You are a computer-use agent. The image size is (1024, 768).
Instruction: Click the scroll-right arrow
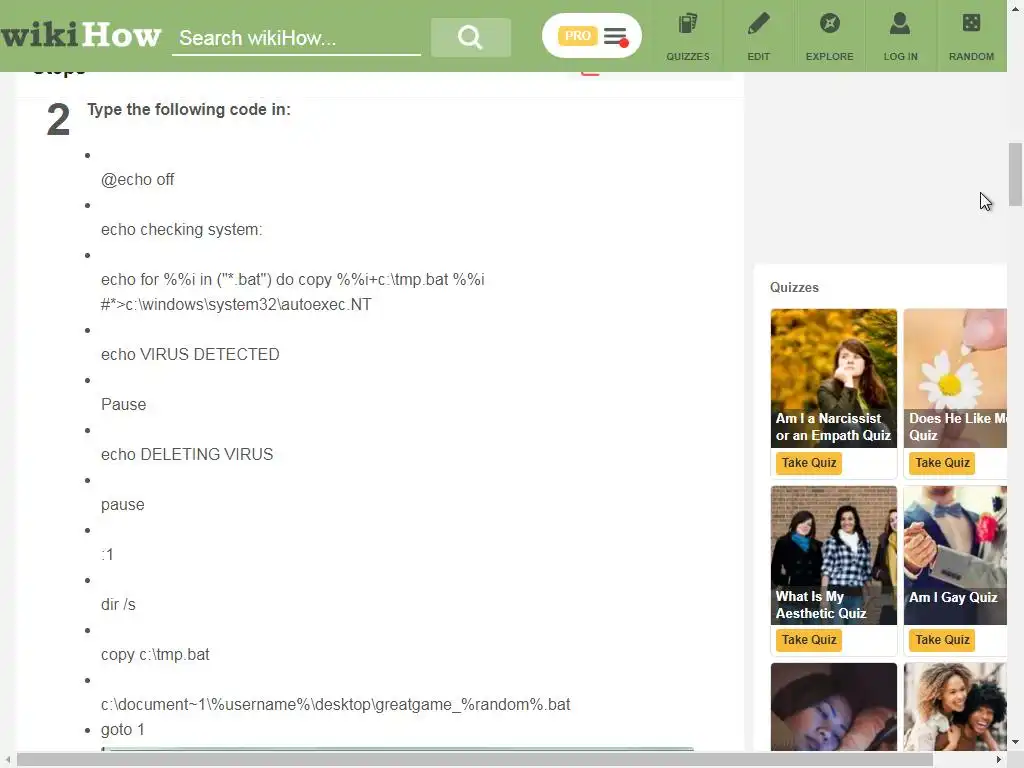coord(999,760)
